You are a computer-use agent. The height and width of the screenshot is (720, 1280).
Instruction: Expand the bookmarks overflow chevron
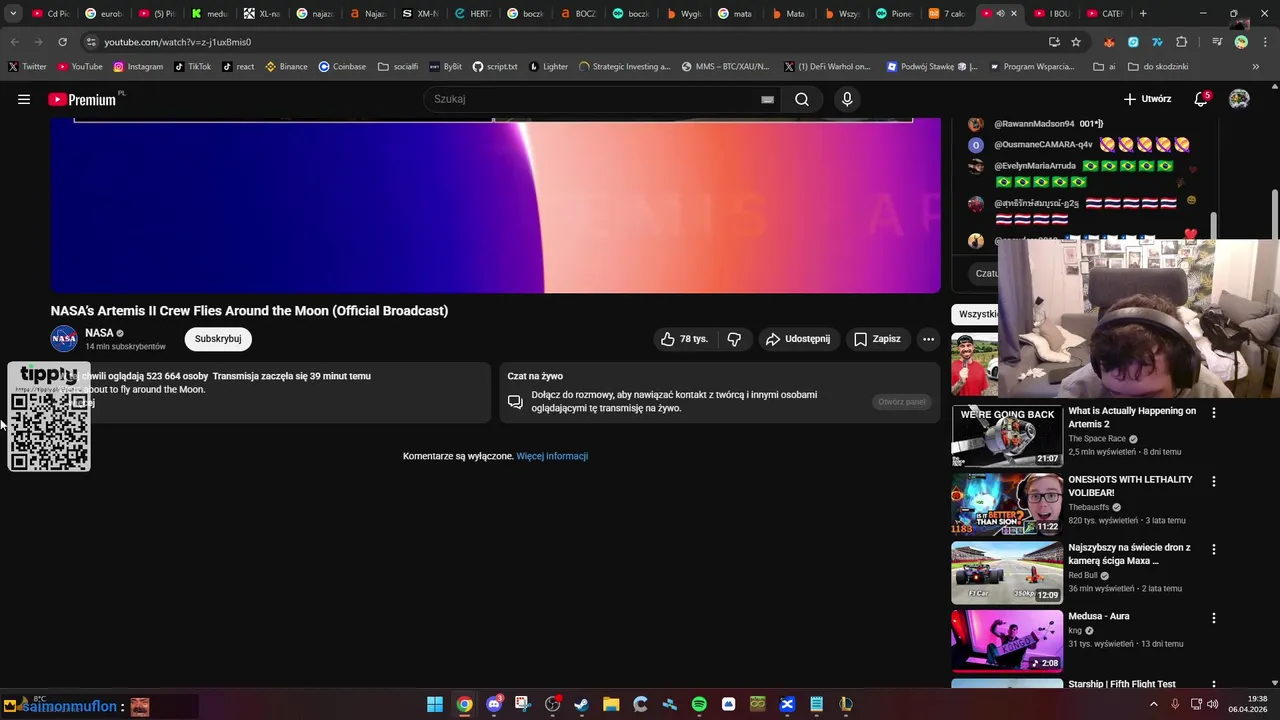pos(1256,67)
